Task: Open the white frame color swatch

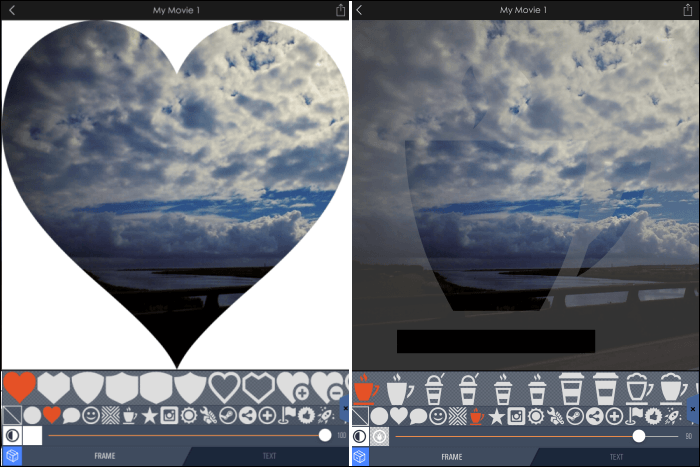Action: point(32,436)
